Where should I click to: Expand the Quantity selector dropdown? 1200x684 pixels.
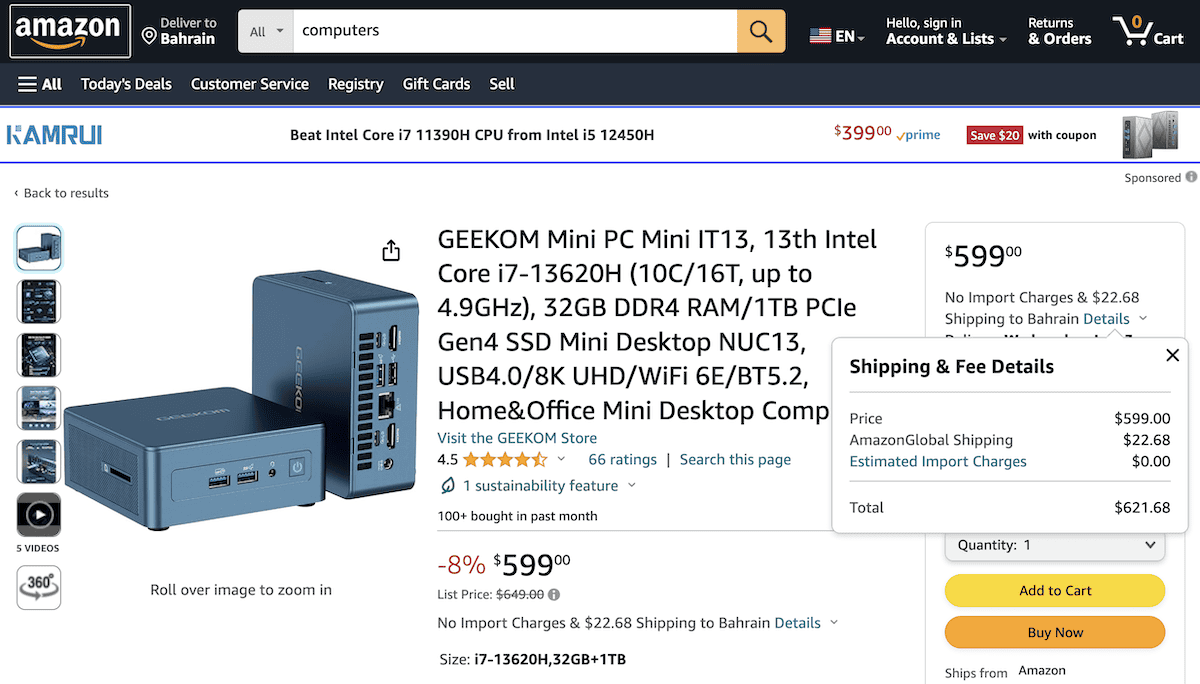coord(1055,545)
